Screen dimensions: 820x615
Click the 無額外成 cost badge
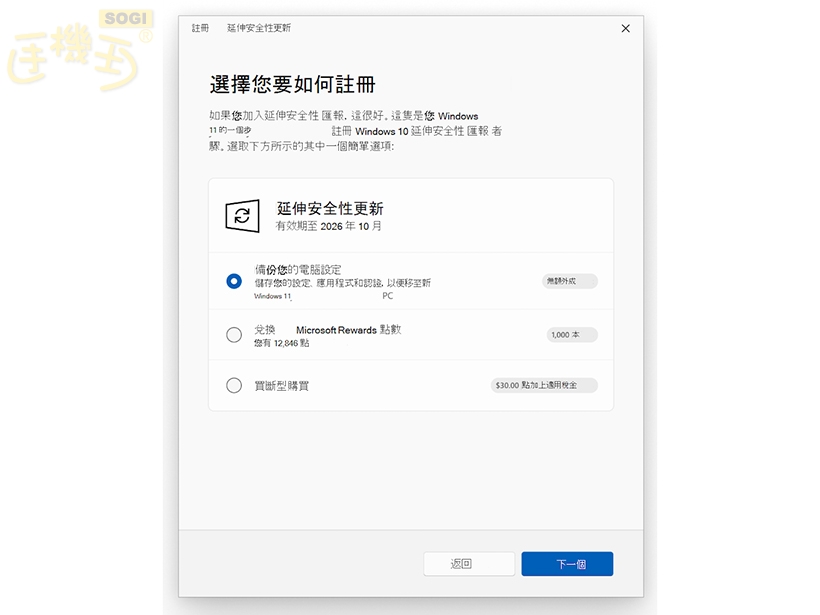570,282
